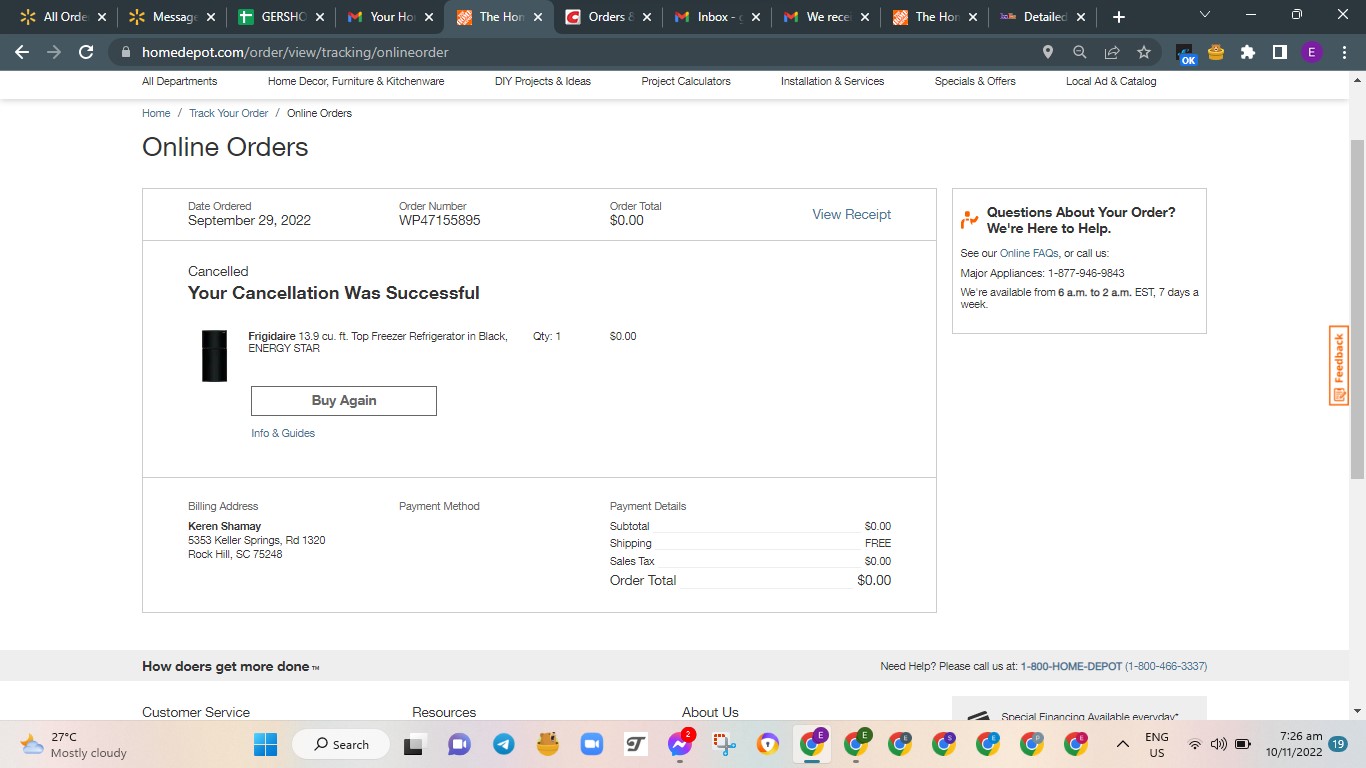
Task: Open the Zoom taskbar icon
Action: click(591, 744)
